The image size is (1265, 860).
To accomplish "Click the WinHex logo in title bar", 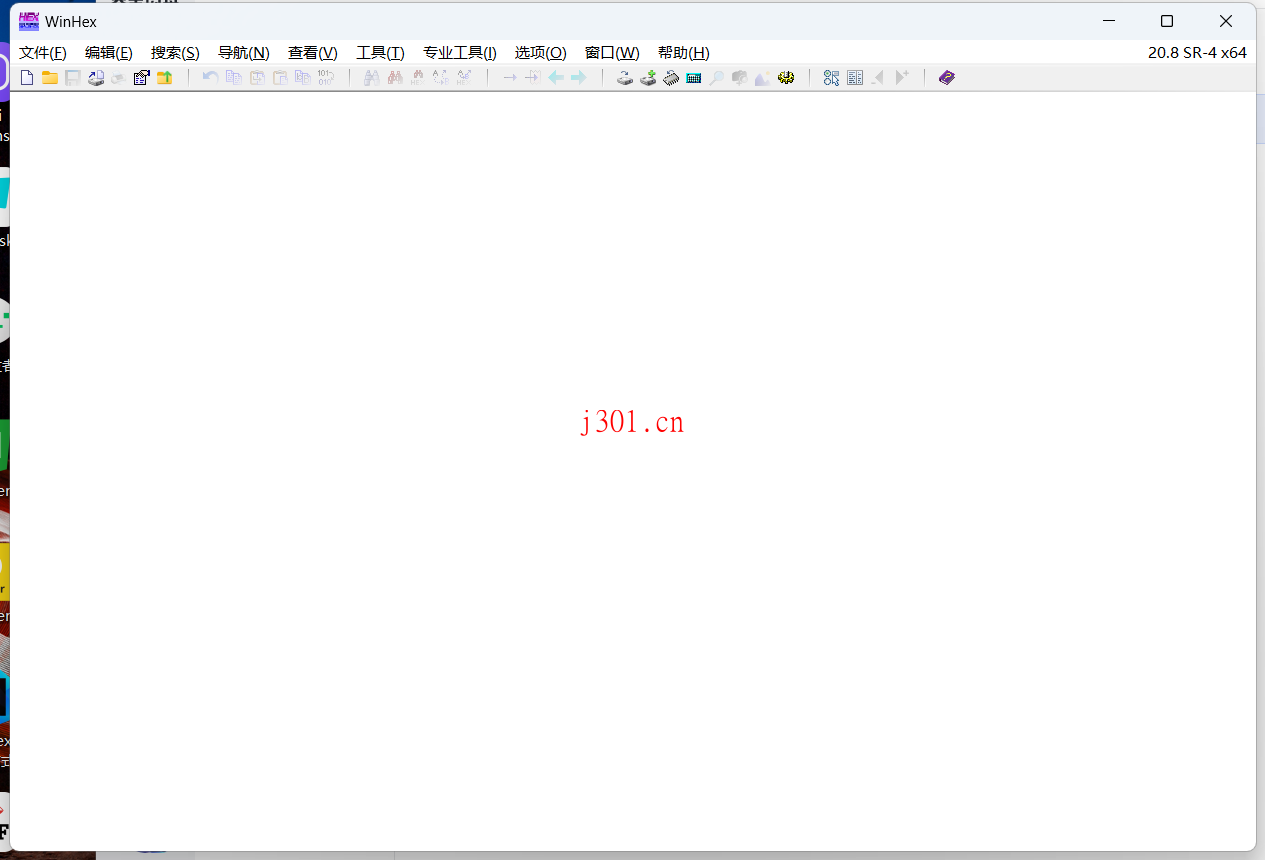I will (29, 21).
